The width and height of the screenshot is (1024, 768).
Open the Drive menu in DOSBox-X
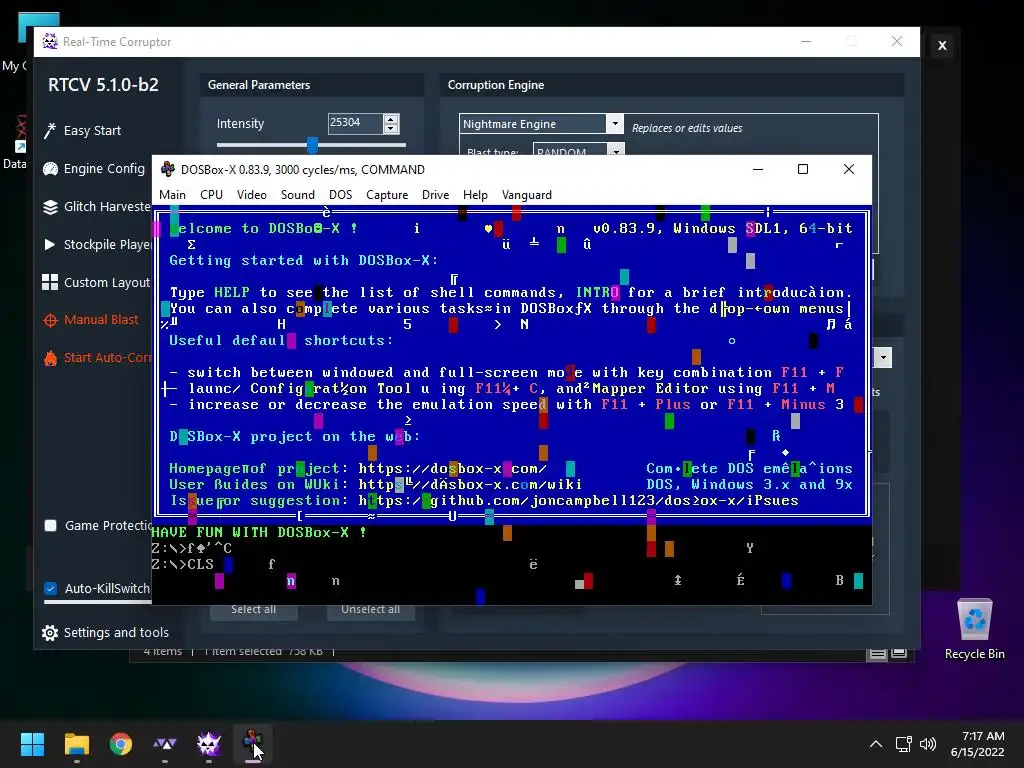[435, 195]
